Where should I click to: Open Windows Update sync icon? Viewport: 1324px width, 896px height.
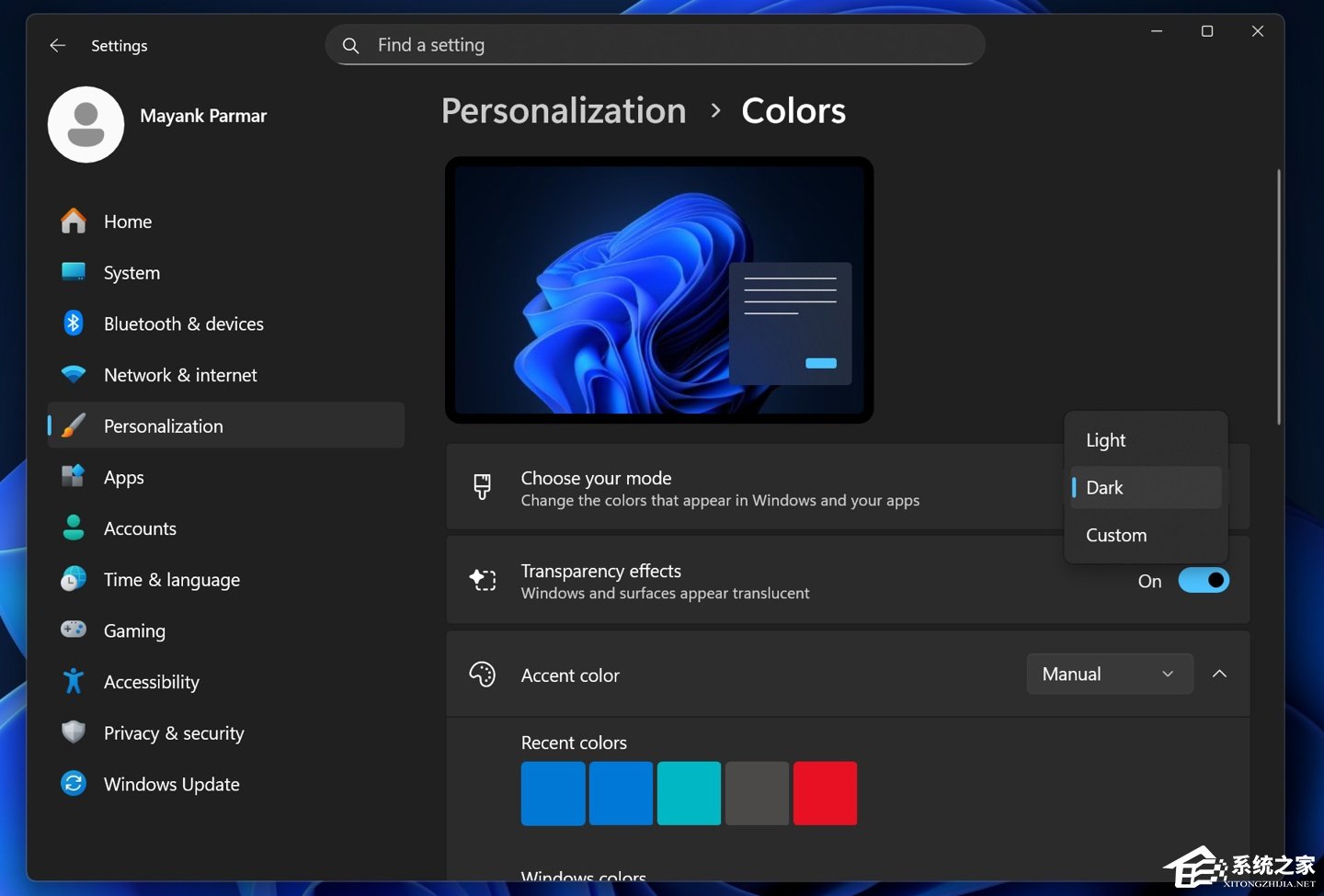click(x=74, y=784)
